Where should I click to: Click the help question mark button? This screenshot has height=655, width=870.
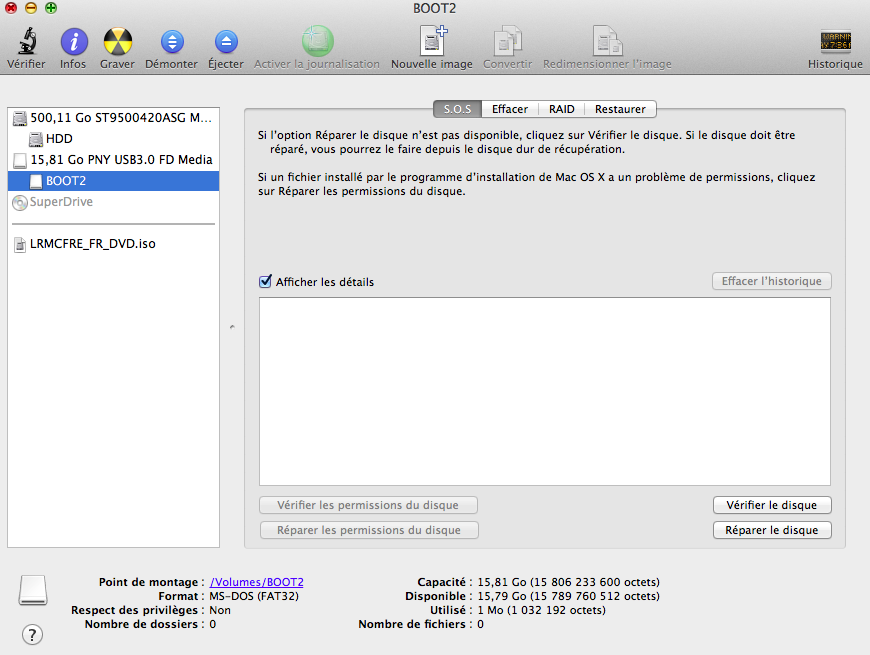click(32, 634)
